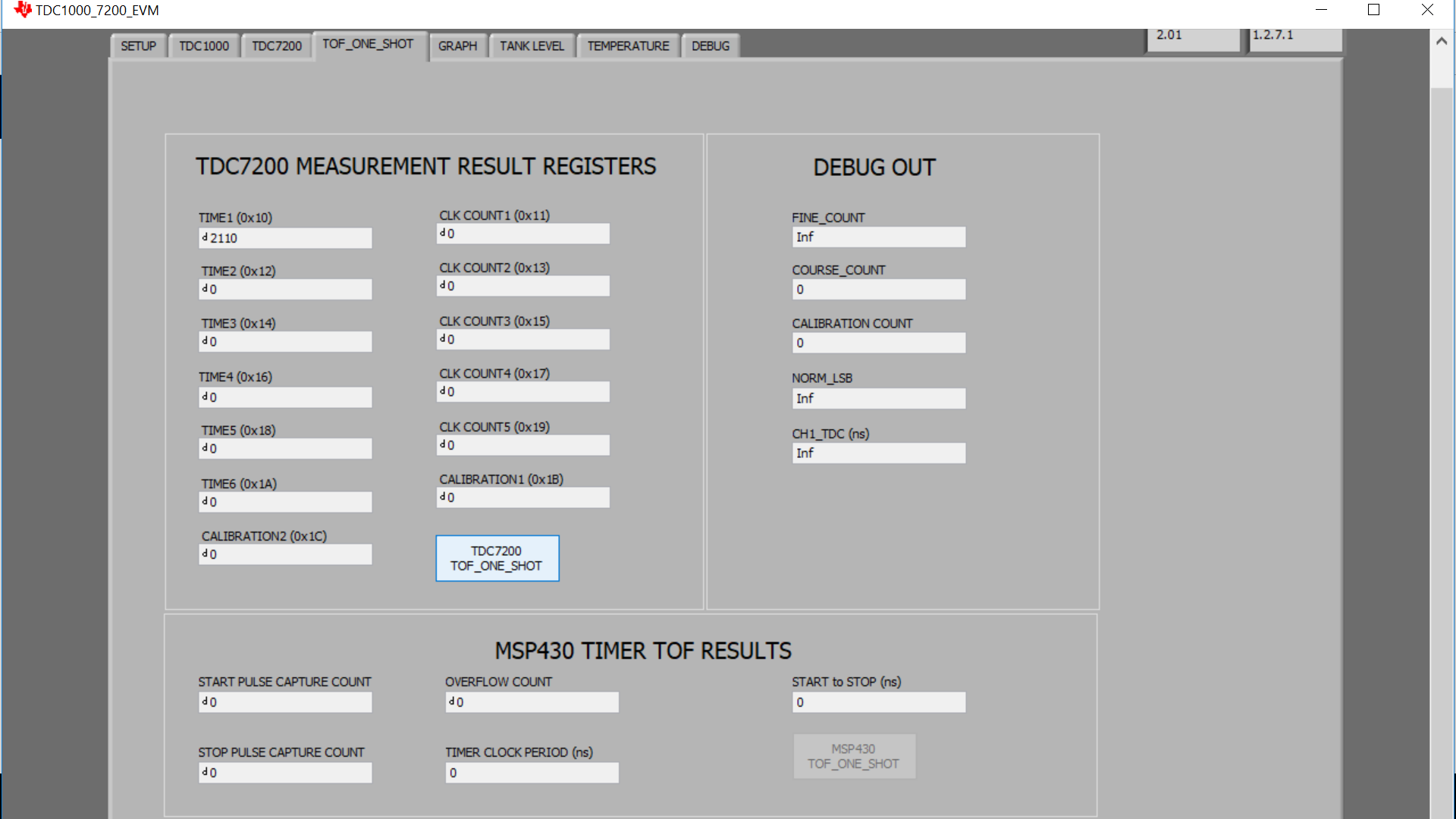Click the radix indicator on CALIBRATION2
Image resolution: width=1456 pixels, height=819 pixels.
(204, 554)
